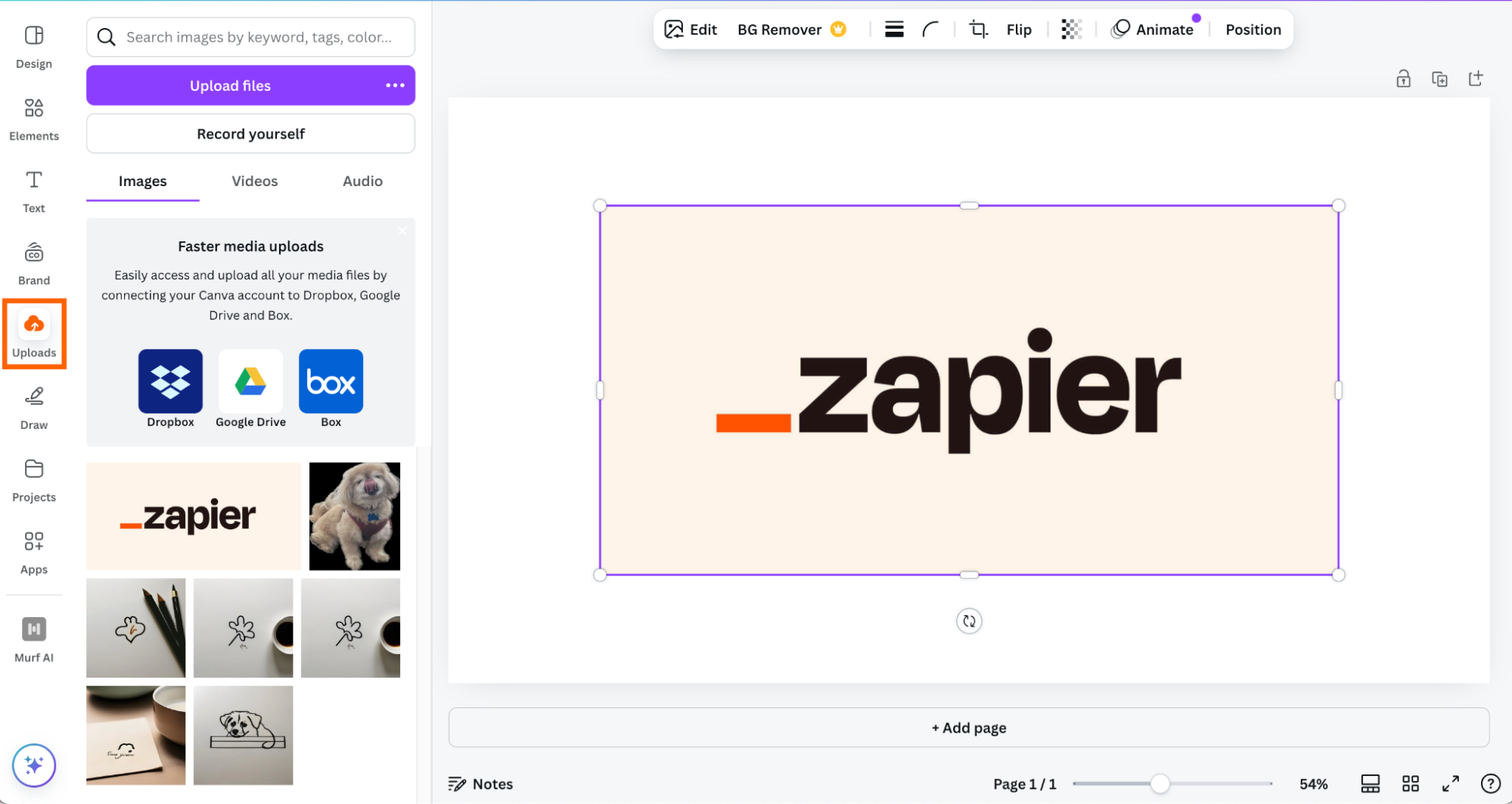Connect Dropbox account
The height and width of the screenshot is (804, 1512).
[170, 389]
